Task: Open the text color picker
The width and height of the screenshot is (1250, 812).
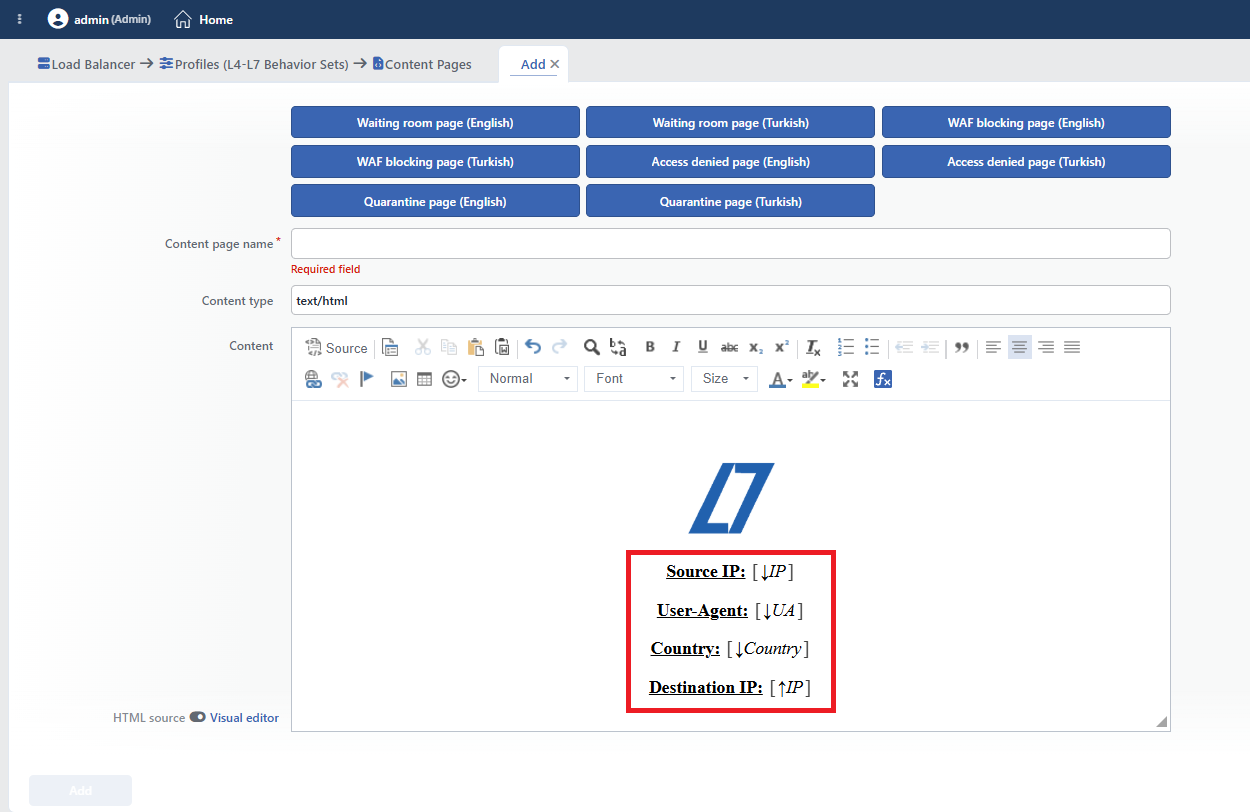Action: (x=780, y=379)
